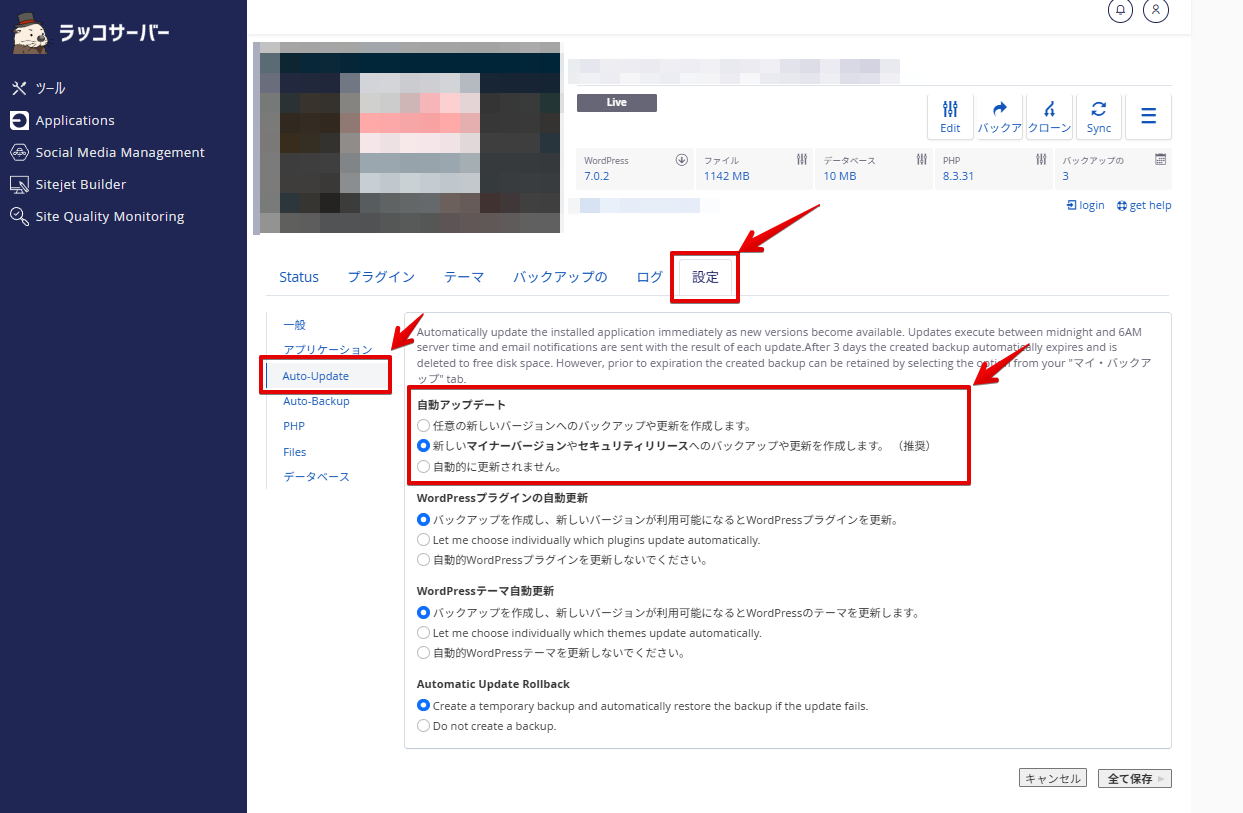This screenshot has height=813, width=1243.
Task: Click the Applications sidebar icon
Action: [x=19, y=120]
